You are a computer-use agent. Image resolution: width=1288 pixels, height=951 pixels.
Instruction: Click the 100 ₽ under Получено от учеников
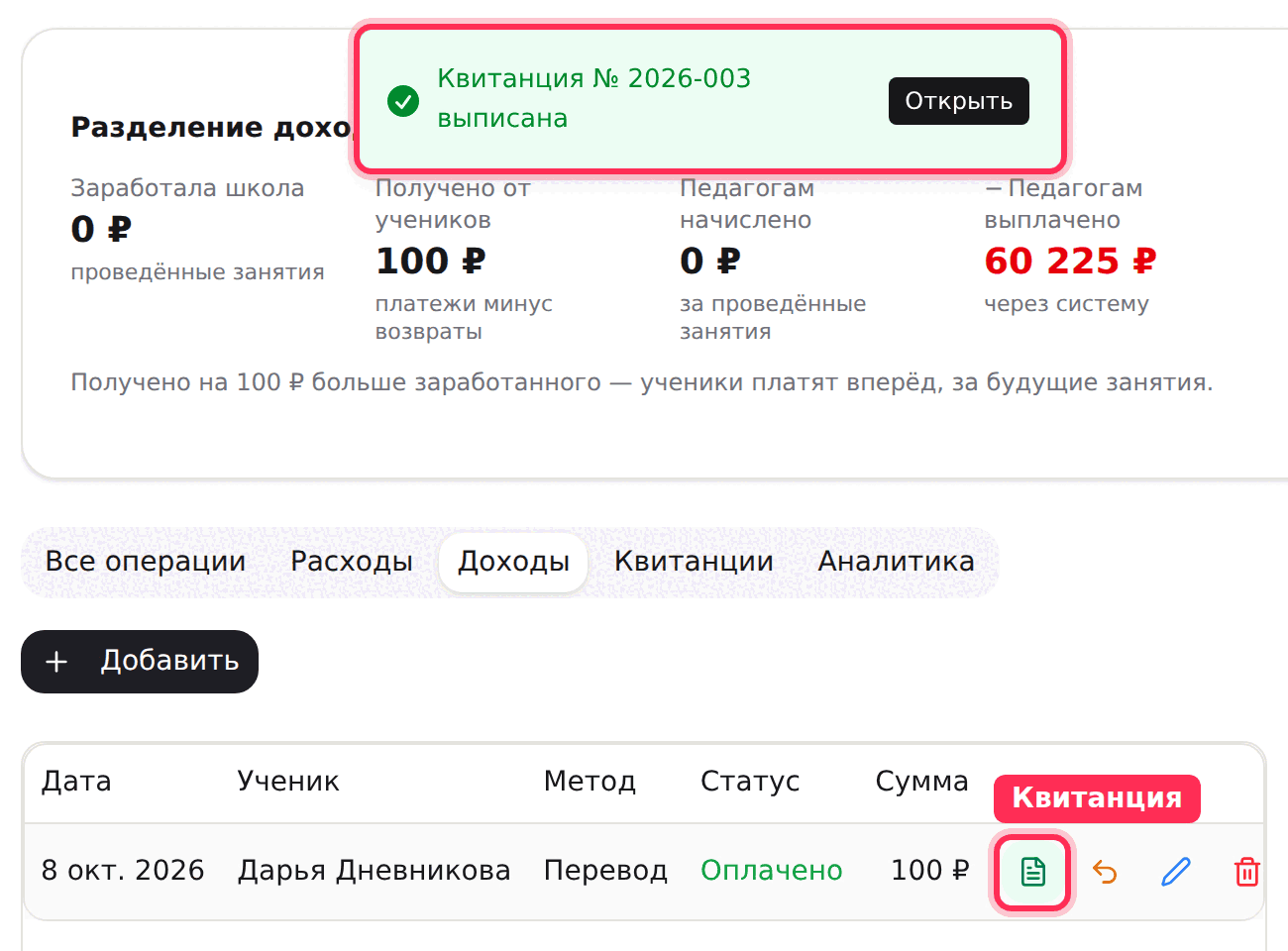click(431, 262)
